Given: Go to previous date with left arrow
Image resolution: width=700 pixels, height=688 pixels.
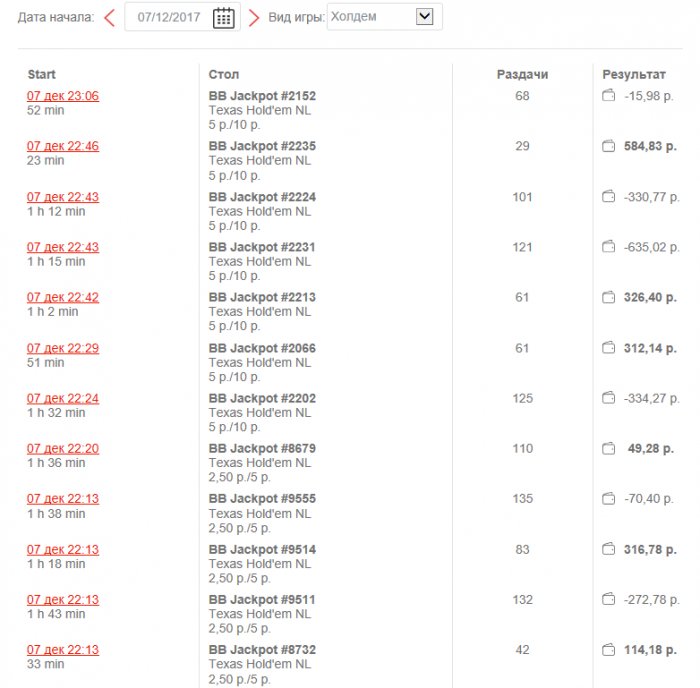Looking at the screenshot, I should pyautogui.click(x=109, y=17).
